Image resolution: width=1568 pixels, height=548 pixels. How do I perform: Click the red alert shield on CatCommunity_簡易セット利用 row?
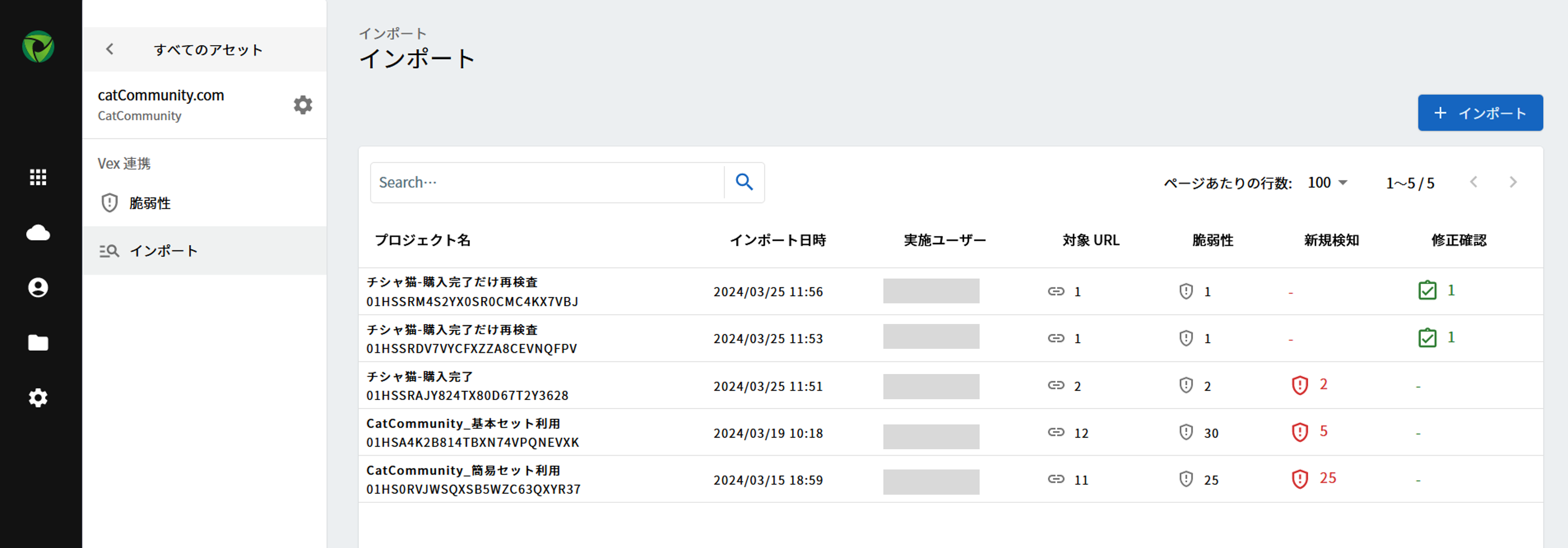[x=1299, y=479]
